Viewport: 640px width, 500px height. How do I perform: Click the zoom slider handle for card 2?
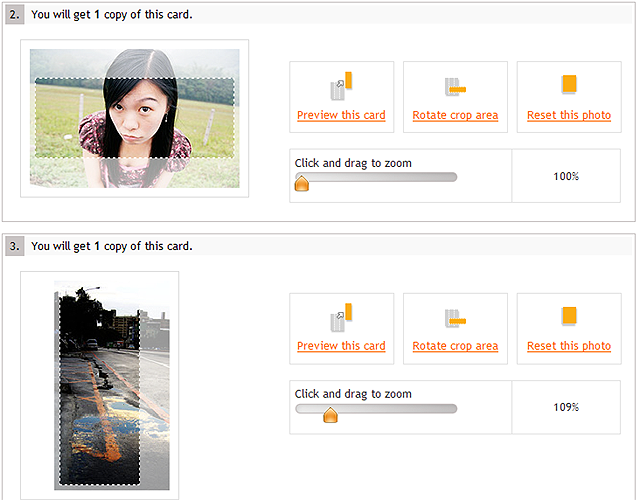point(302,183)
